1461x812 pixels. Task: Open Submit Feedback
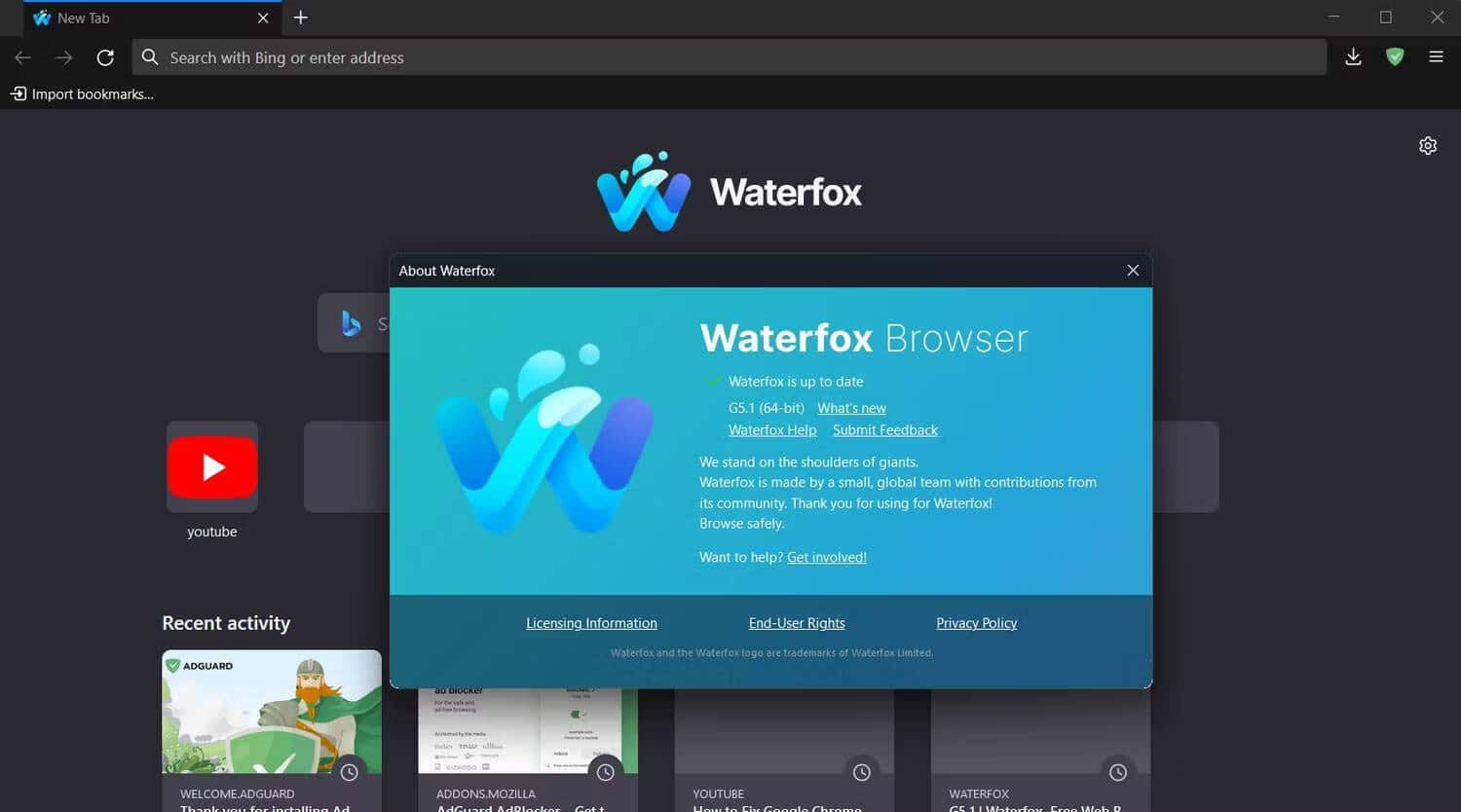[x=884, y=429]
